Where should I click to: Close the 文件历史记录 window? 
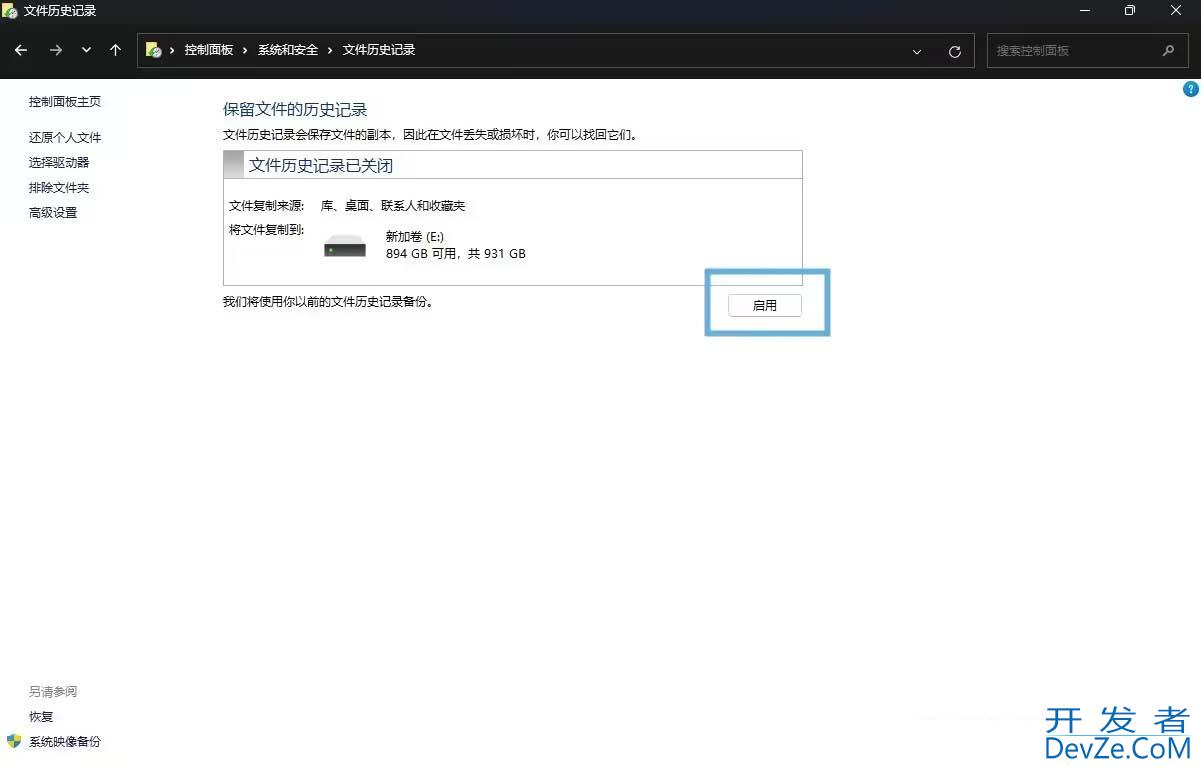[x=1176, y=10]
